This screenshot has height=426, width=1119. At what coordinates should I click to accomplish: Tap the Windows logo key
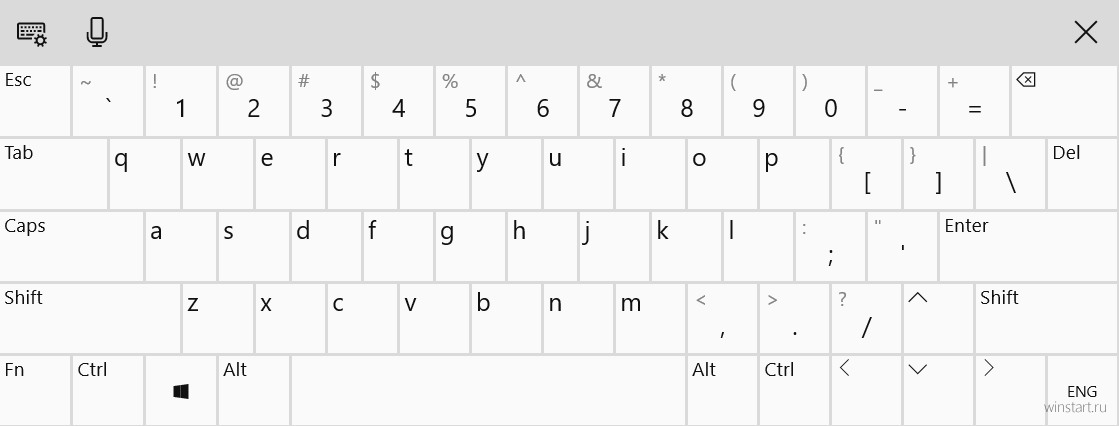(181, 391)
